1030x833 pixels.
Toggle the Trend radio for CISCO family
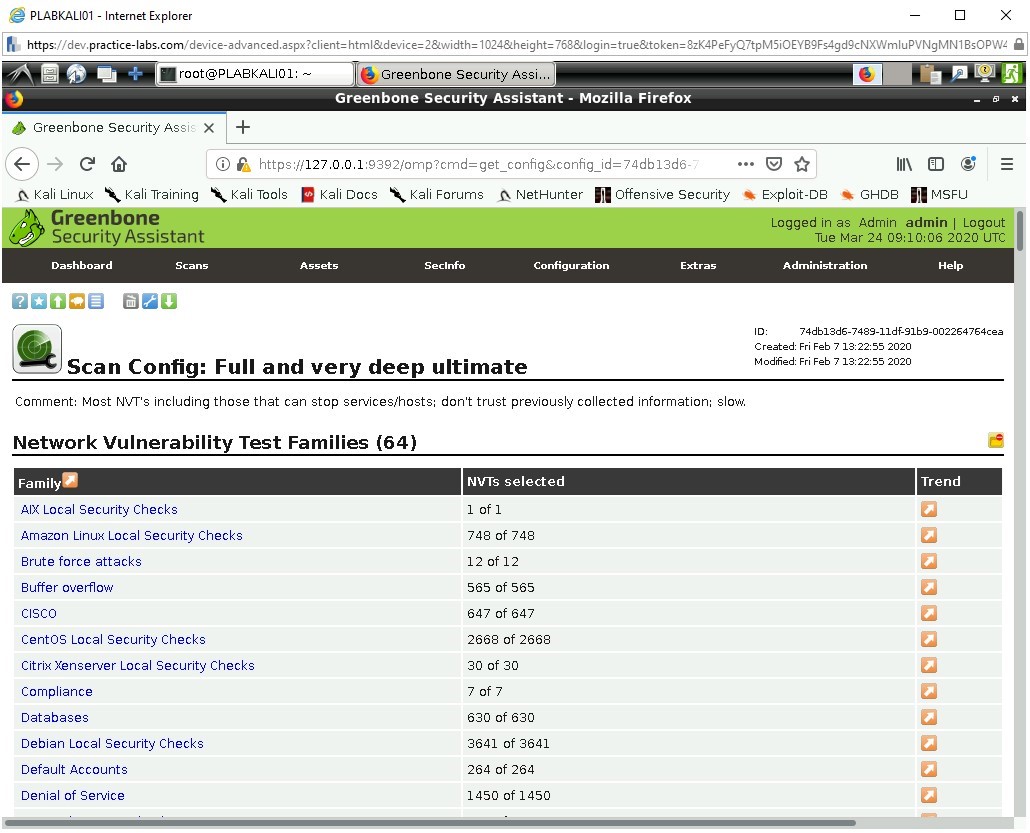(x=928, y=613)
